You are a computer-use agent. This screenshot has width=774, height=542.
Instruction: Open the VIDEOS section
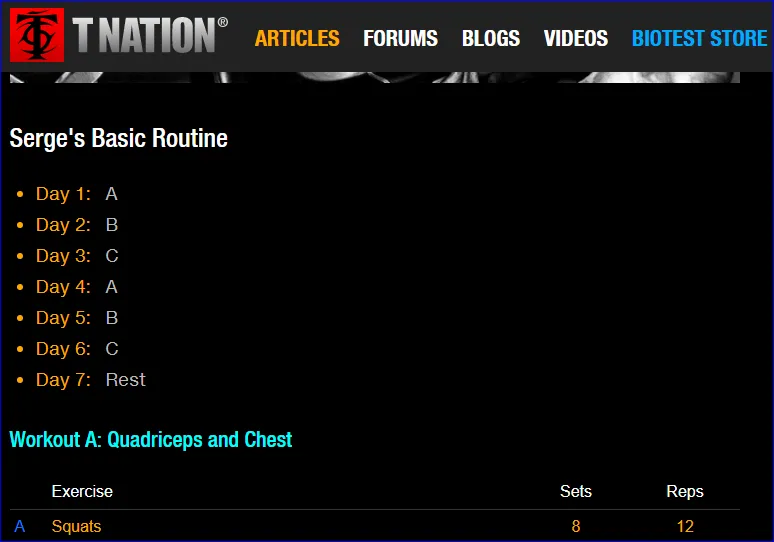pos(576,39)
